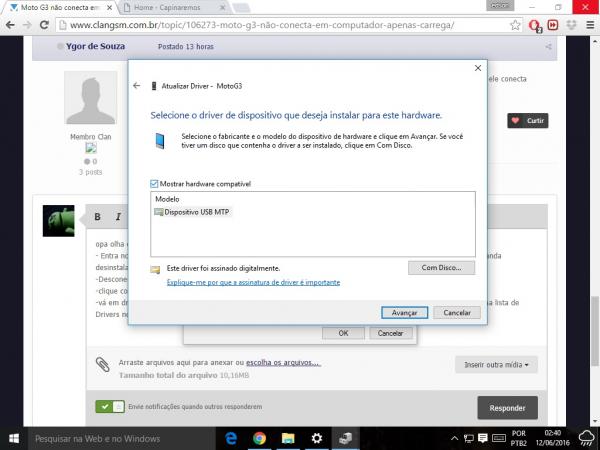Toggle notifications when others reply switch
This screenshot has height=450, width=600.
point(110,406)
